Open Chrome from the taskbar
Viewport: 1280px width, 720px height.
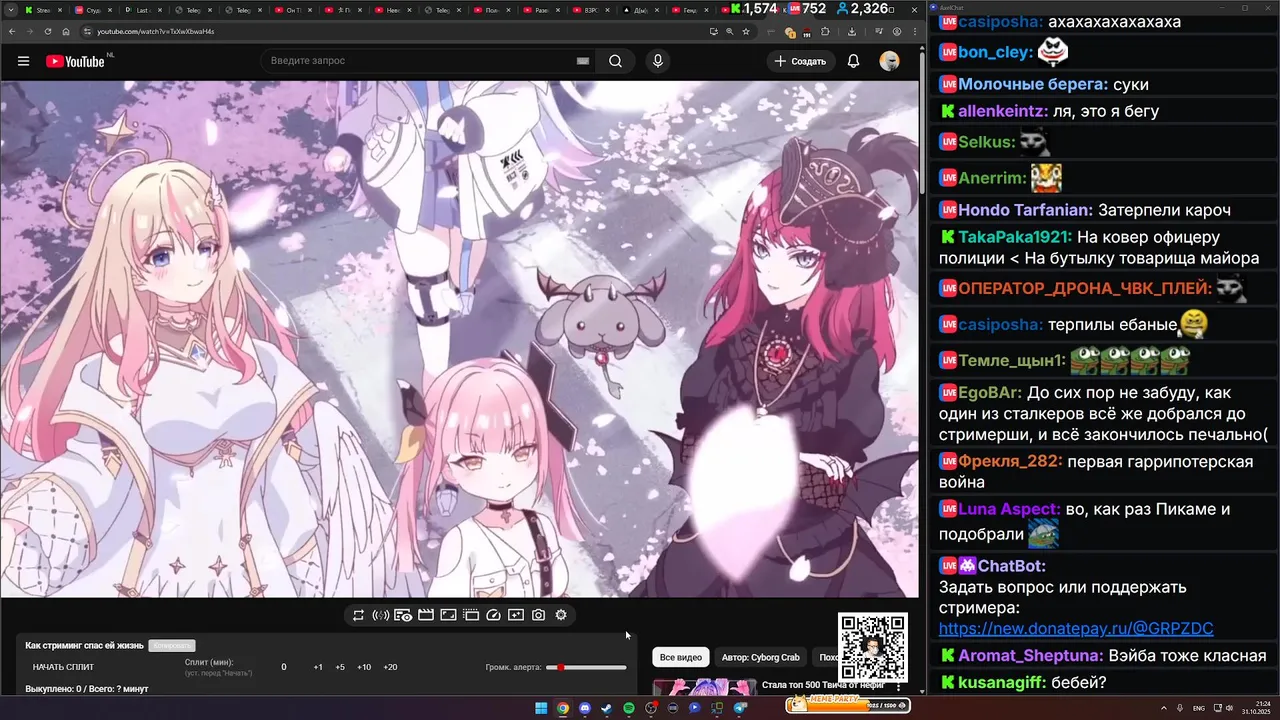pos(563,708)
